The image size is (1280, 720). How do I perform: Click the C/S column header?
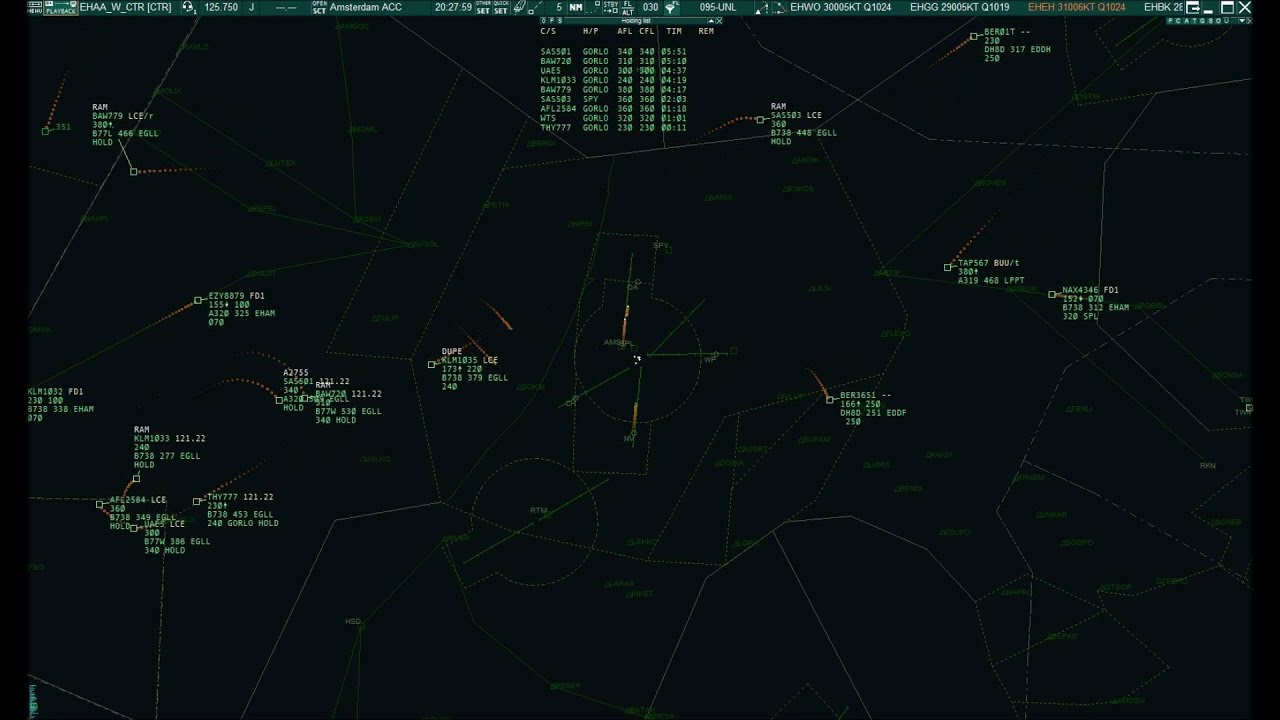(x=548, y=31)
